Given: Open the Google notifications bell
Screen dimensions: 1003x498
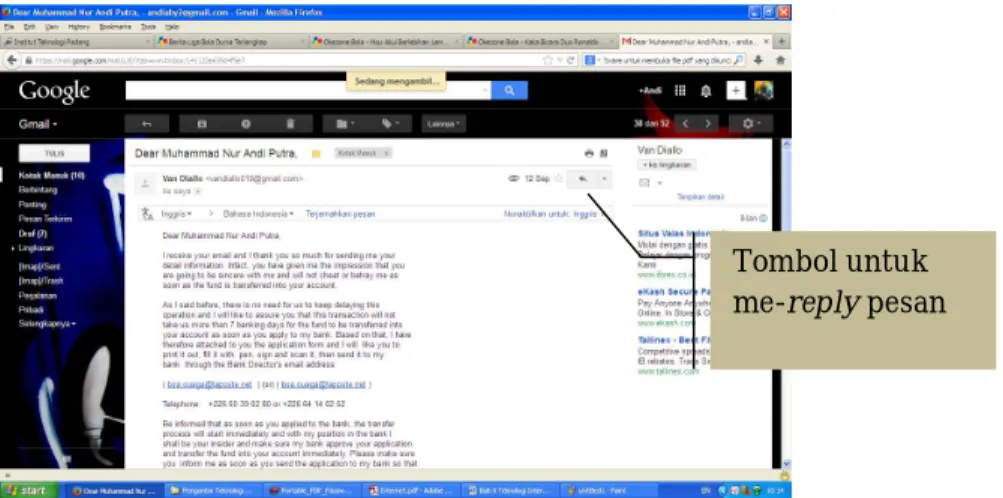Looking at the screenshot, I should [x=706, y=91].
